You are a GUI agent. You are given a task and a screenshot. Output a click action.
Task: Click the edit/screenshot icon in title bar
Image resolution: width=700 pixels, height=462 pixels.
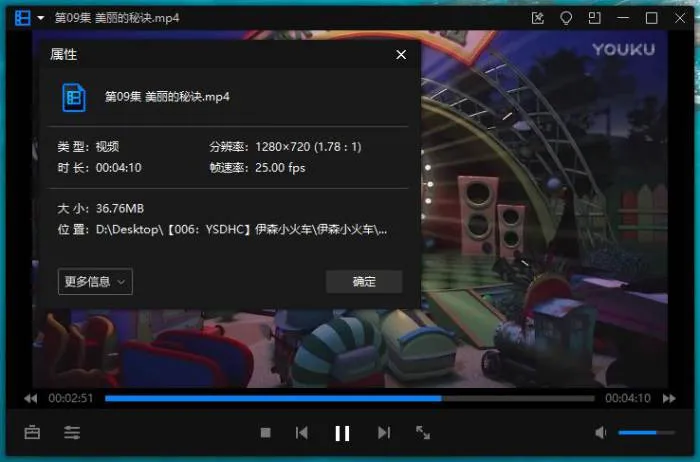pos(538,18)
